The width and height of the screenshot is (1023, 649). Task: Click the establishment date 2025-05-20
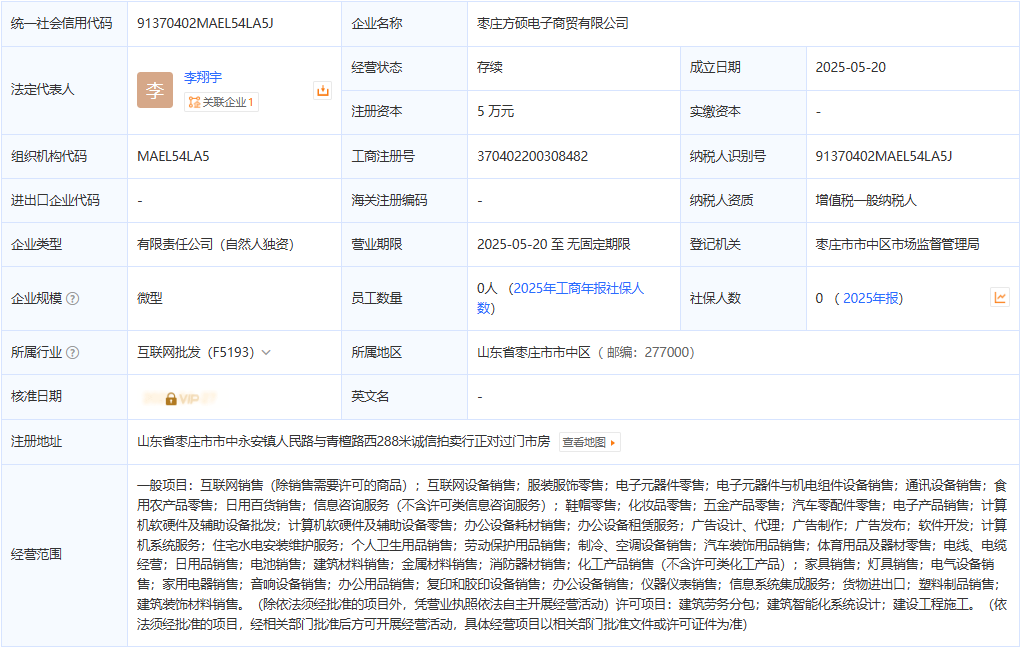[850, 67]
